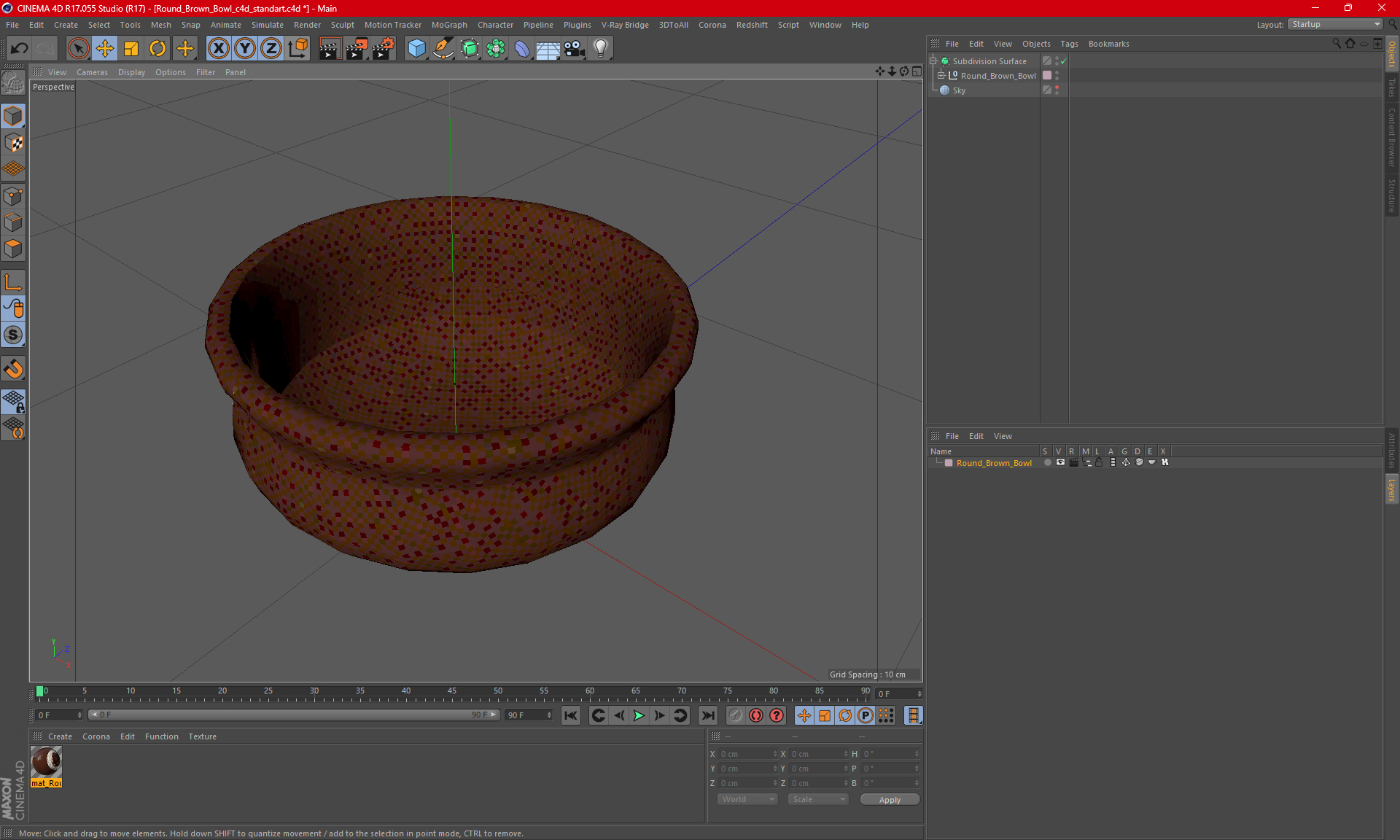Image resolution: width=1400 pixels, height=840 pixels.
Task: Open material manager Texture menu
Action: point(202,736)
